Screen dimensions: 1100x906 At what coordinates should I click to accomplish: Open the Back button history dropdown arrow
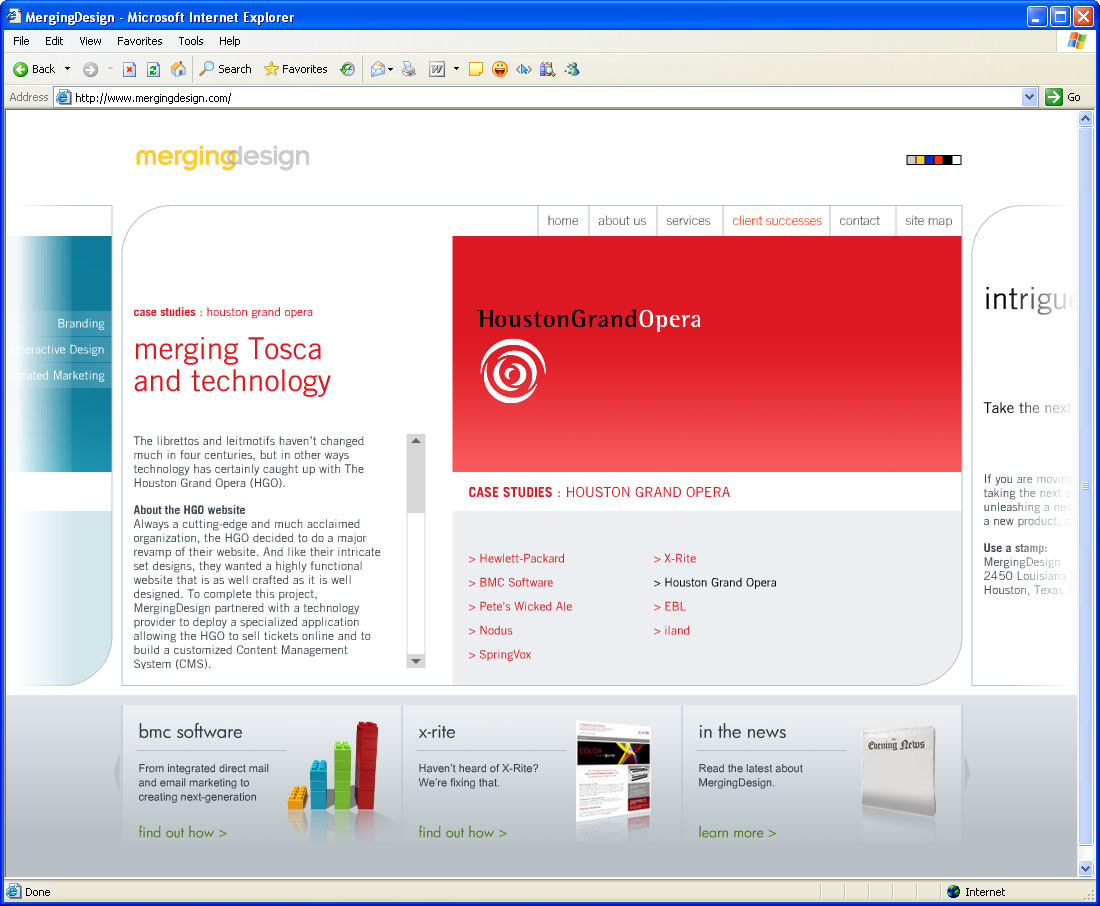point(68,69)
